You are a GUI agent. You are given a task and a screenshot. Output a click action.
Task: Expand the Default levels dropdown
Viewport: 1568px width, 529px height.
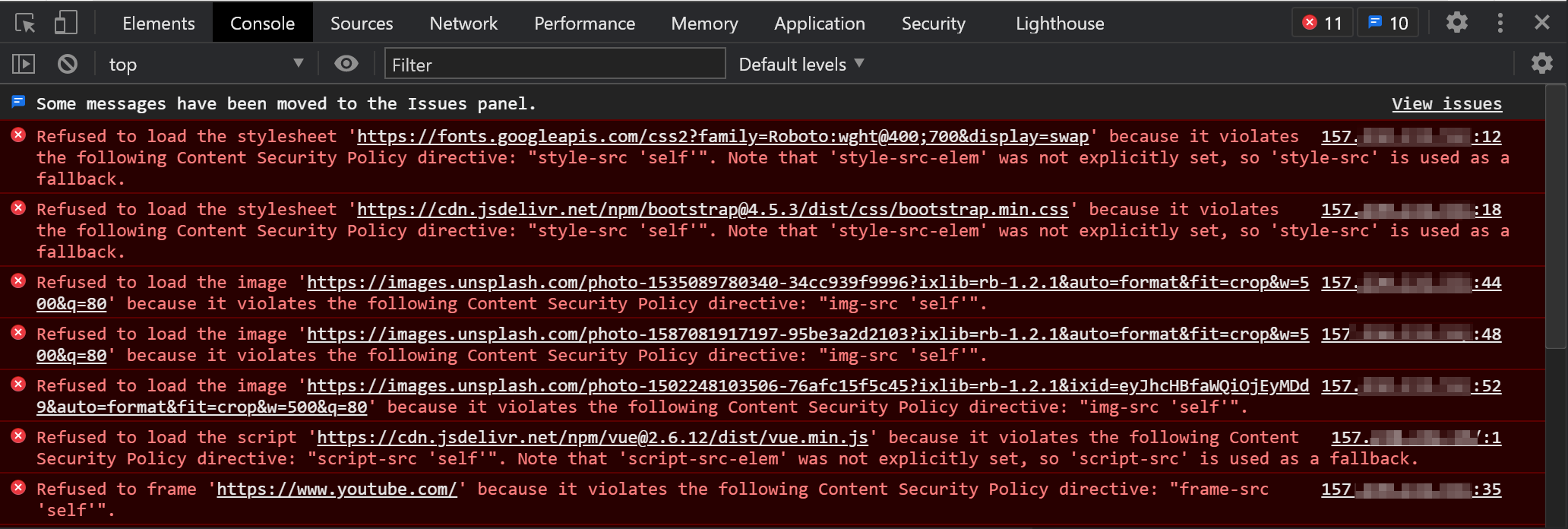point(801,64)
